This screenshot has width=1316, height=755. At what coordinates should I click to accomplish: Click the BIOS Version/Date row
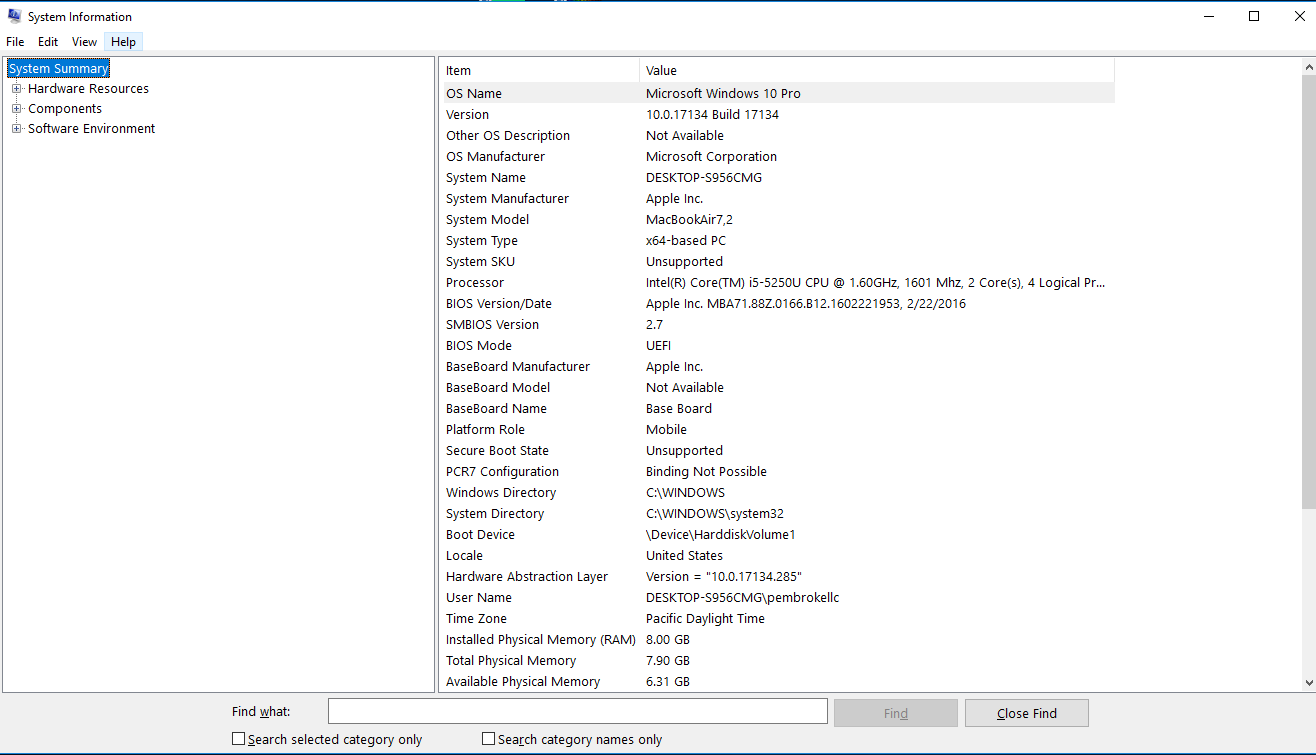click(777, 303)
